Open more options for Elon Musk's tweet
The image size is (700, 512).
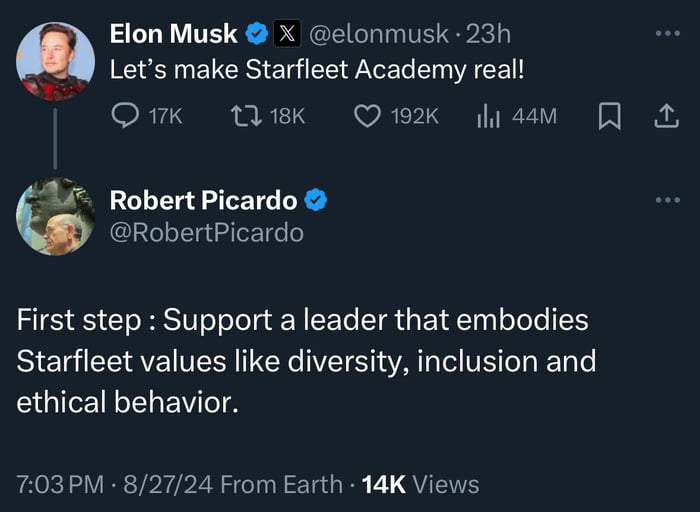[x=666, y=34]
